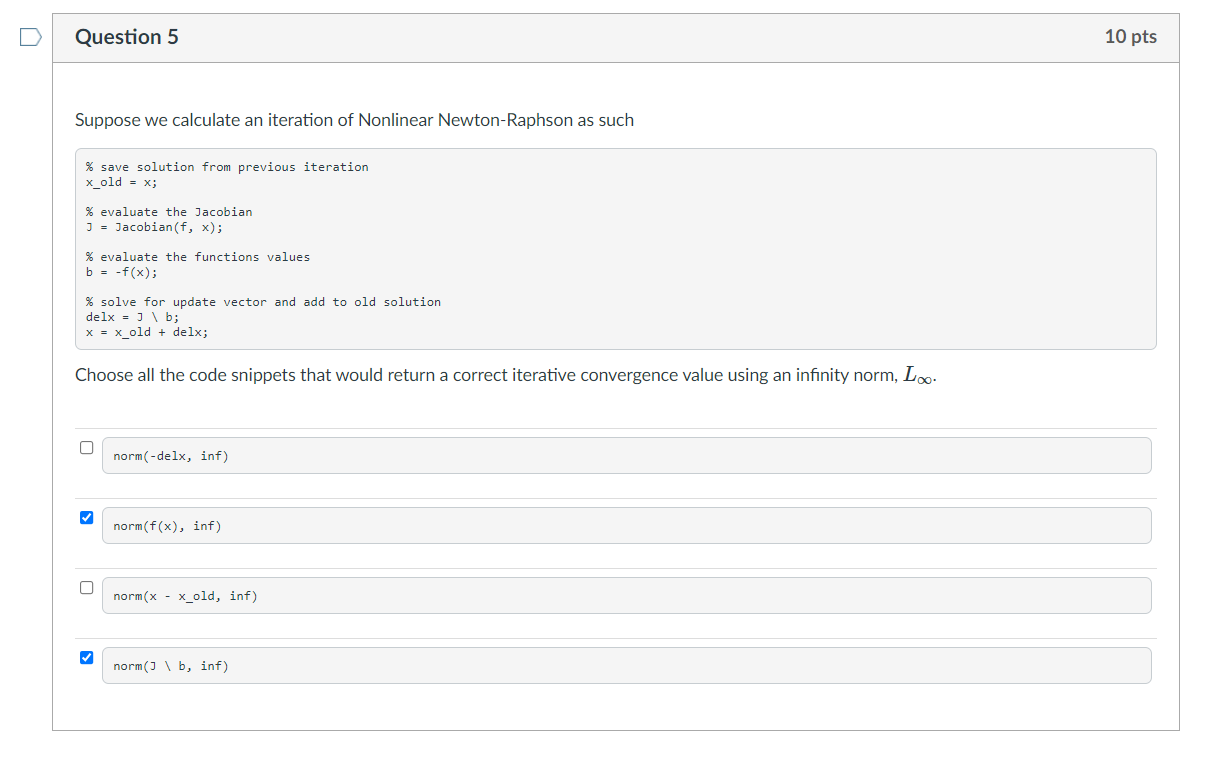
Task: Uncheck the norm(f(x), inf) selected answer
Action: (86, 517)
